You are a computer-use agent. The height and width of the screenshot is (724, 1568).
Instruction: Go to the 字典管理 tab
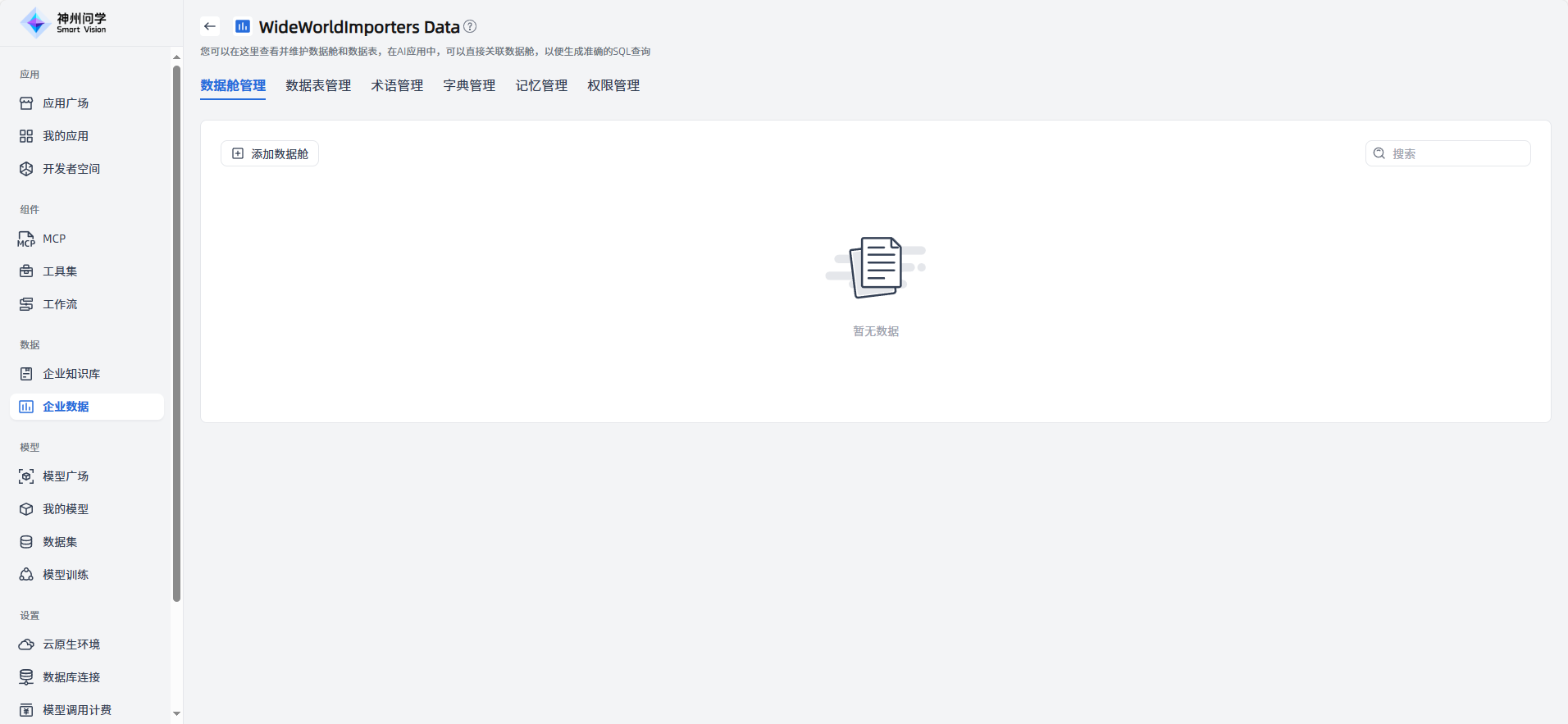pos(469,85)
